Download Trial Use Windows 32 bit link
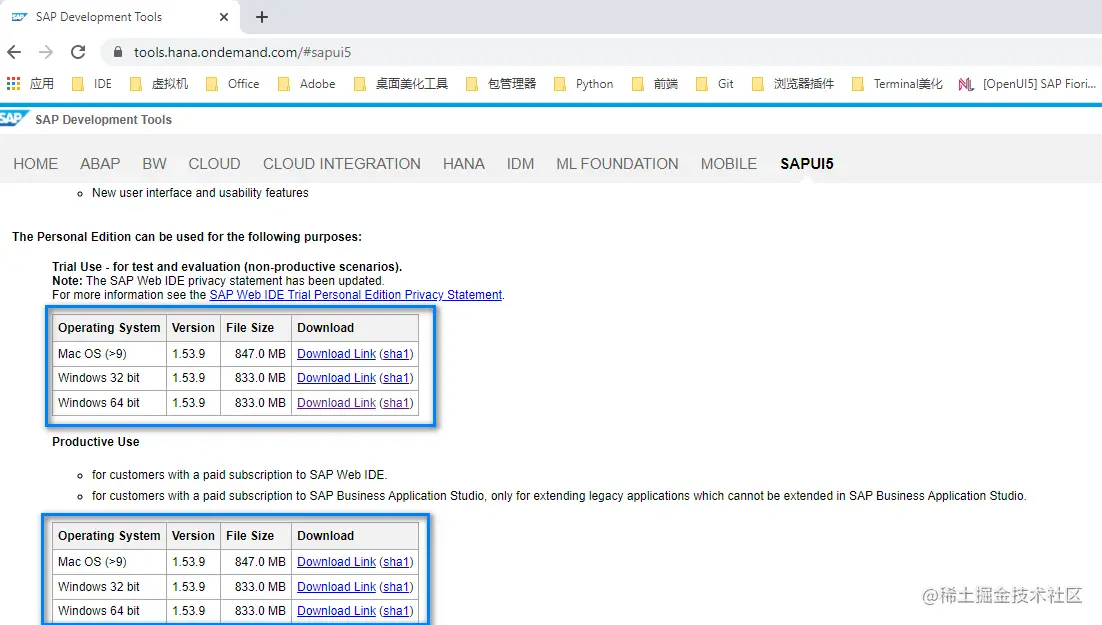1102x625 pixels. click(x=336, y=378)
